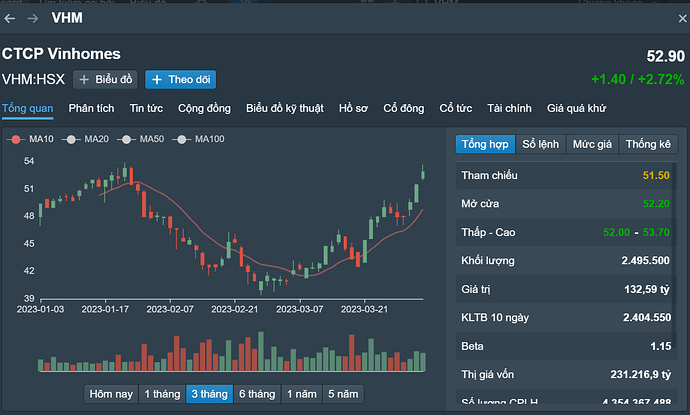Click the back arrow icon
Viewport: 690px width, 415px height.
[x=11, y=18]
